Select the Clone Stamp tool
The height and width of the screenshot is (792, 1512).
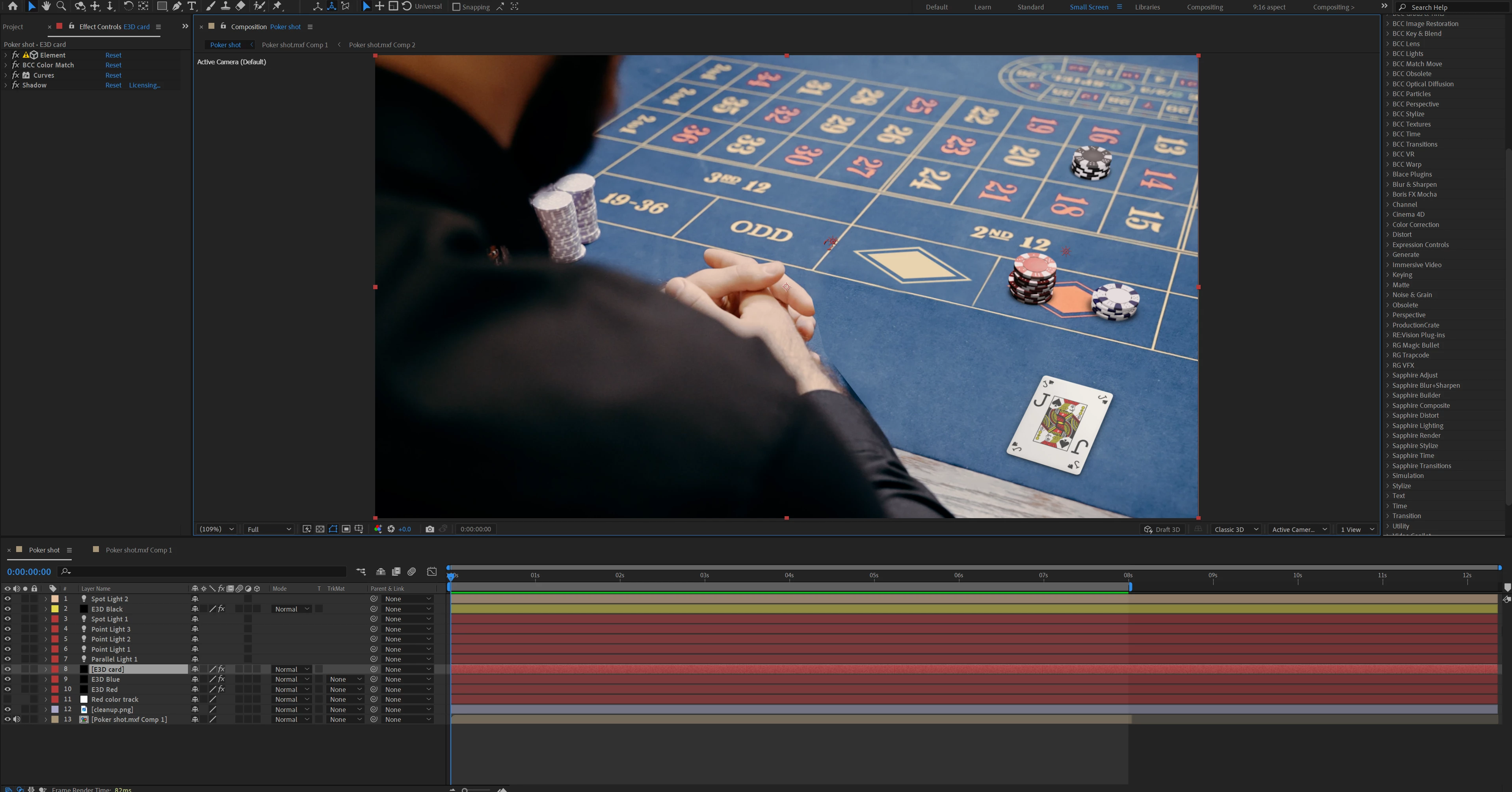tap(225, 6)
